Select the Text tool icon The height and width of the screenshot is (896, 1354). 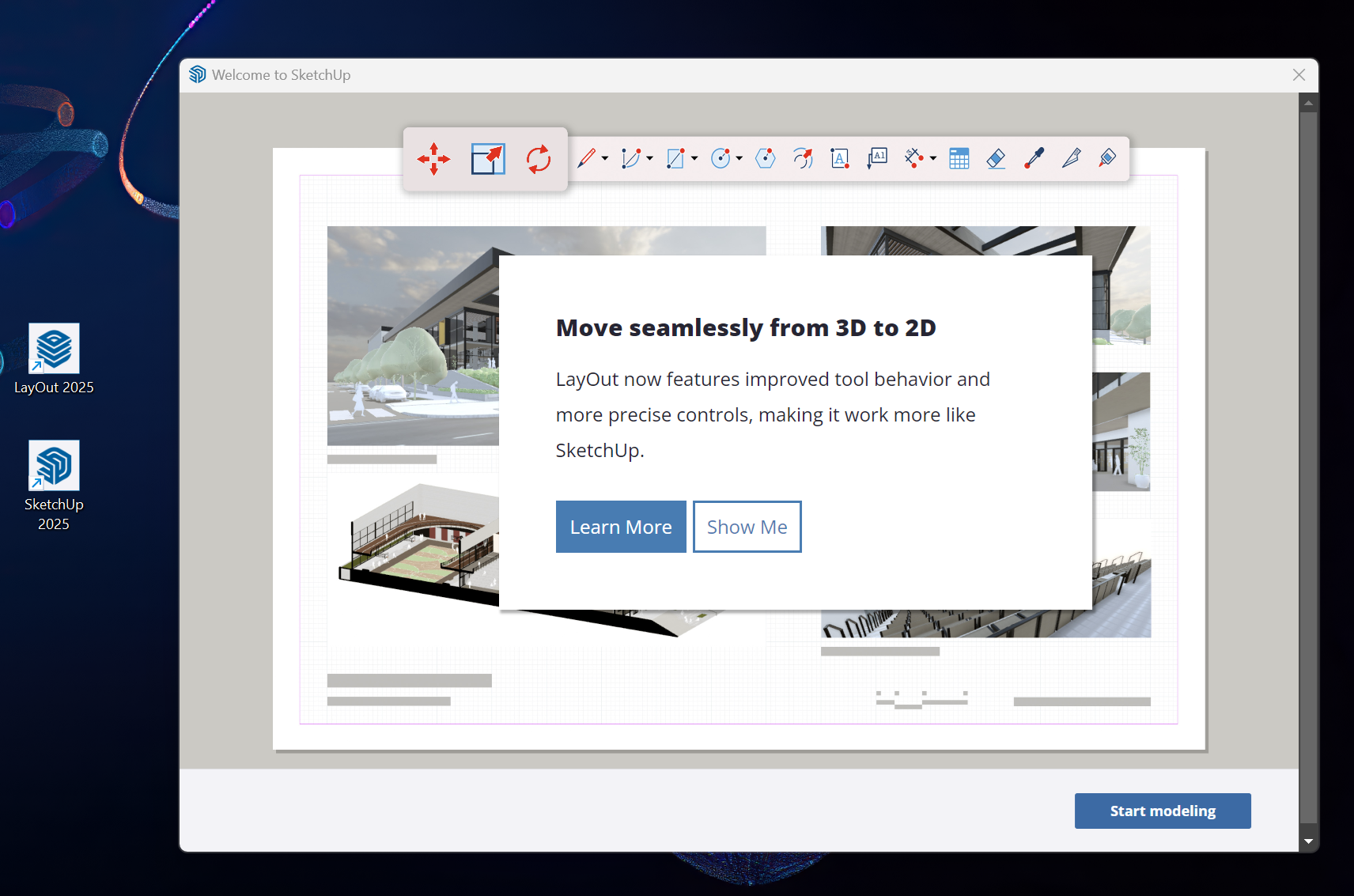click(x=840, y=158)
